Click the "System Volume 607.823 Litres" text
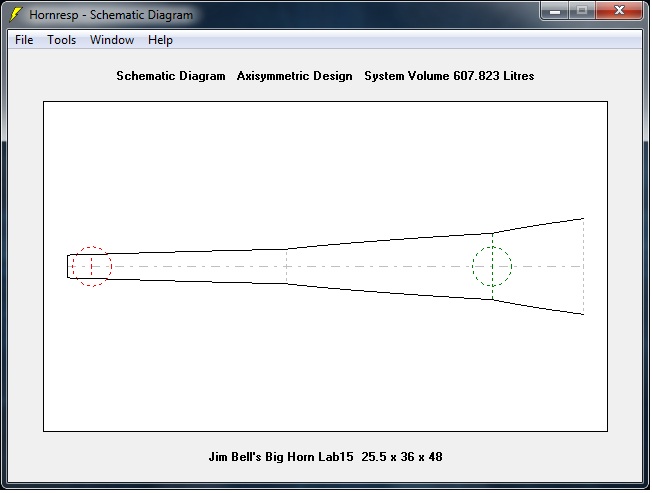 449,76
